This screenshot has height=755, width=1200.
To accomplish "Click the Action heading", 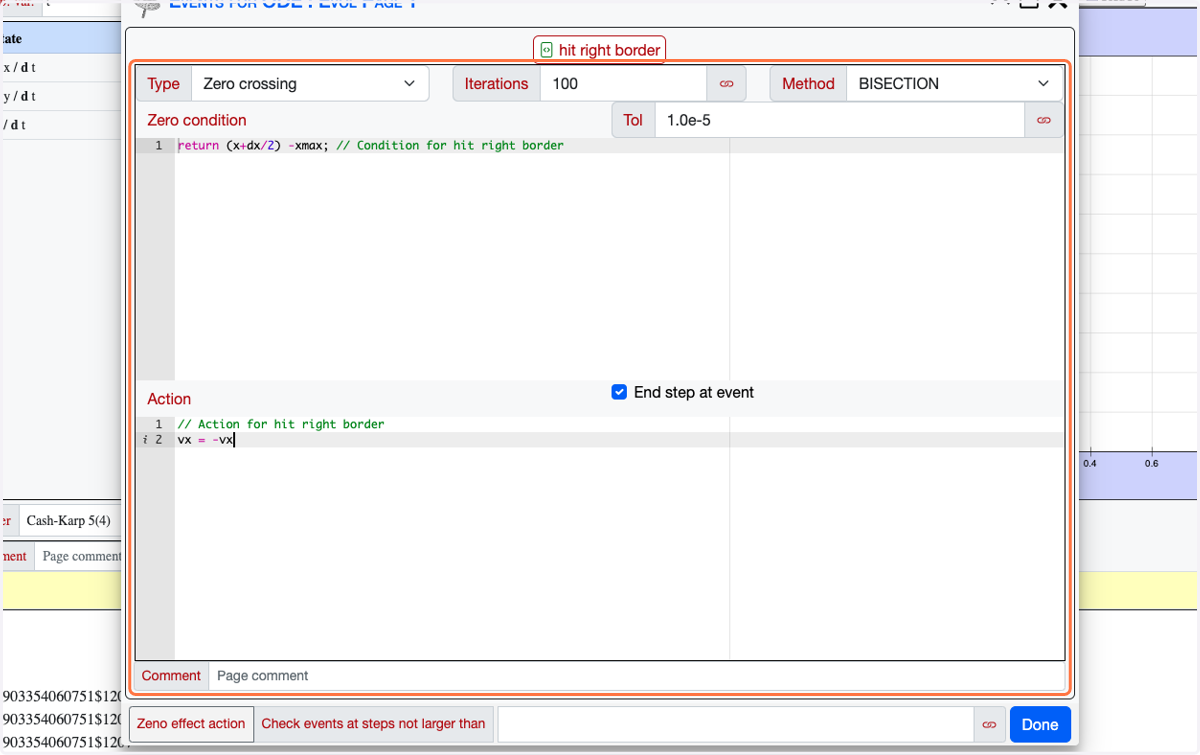I will (169, 399).
